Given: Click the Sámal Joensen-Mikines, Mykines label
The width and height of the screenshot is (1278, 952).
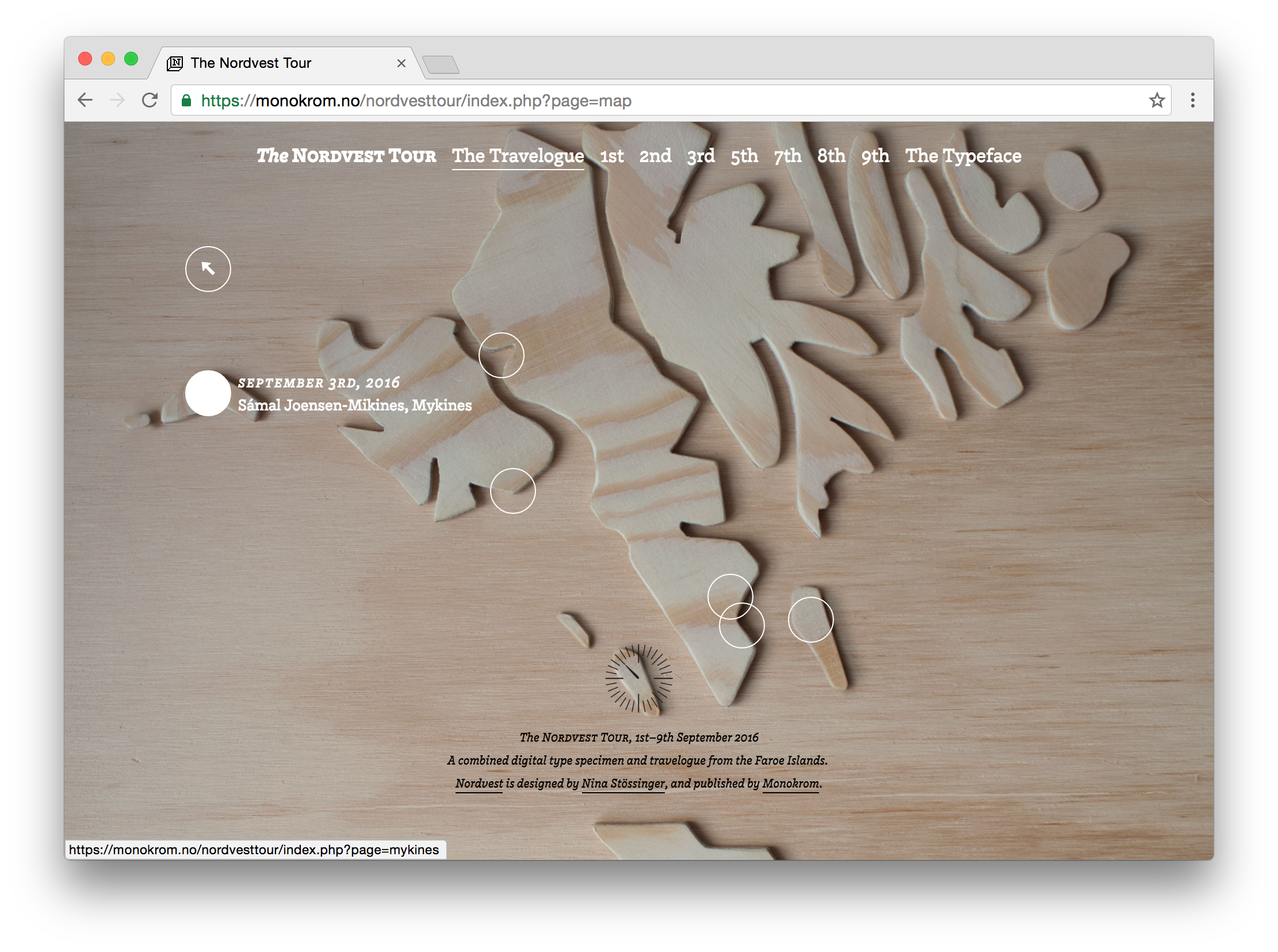Looking at the screenshot, I should (354, 406).
